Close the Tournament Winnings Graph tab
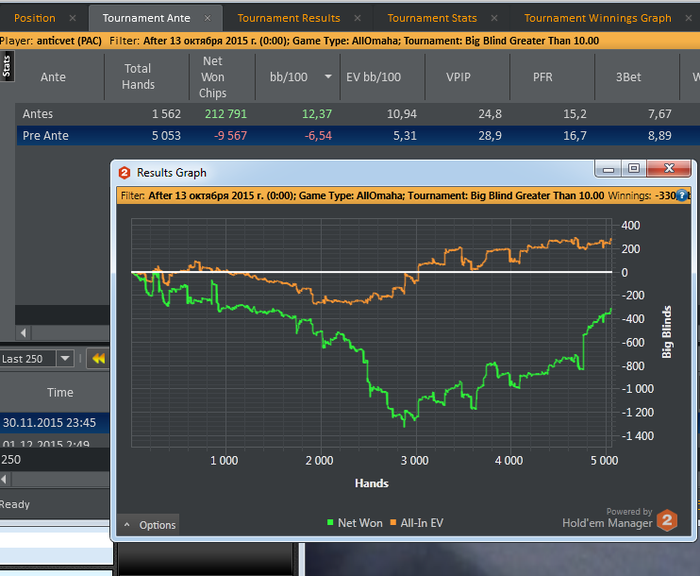700x576 pixels. (688, 18)
